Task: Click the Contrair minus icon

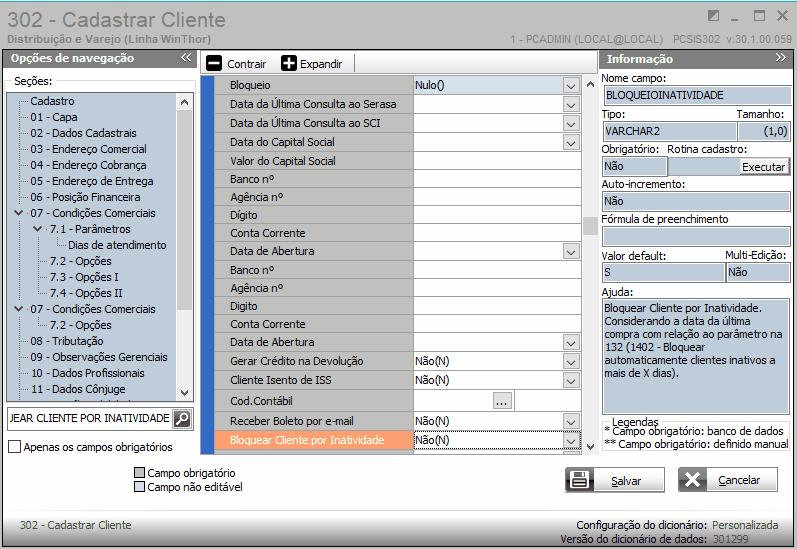Action: pos(214,64)
